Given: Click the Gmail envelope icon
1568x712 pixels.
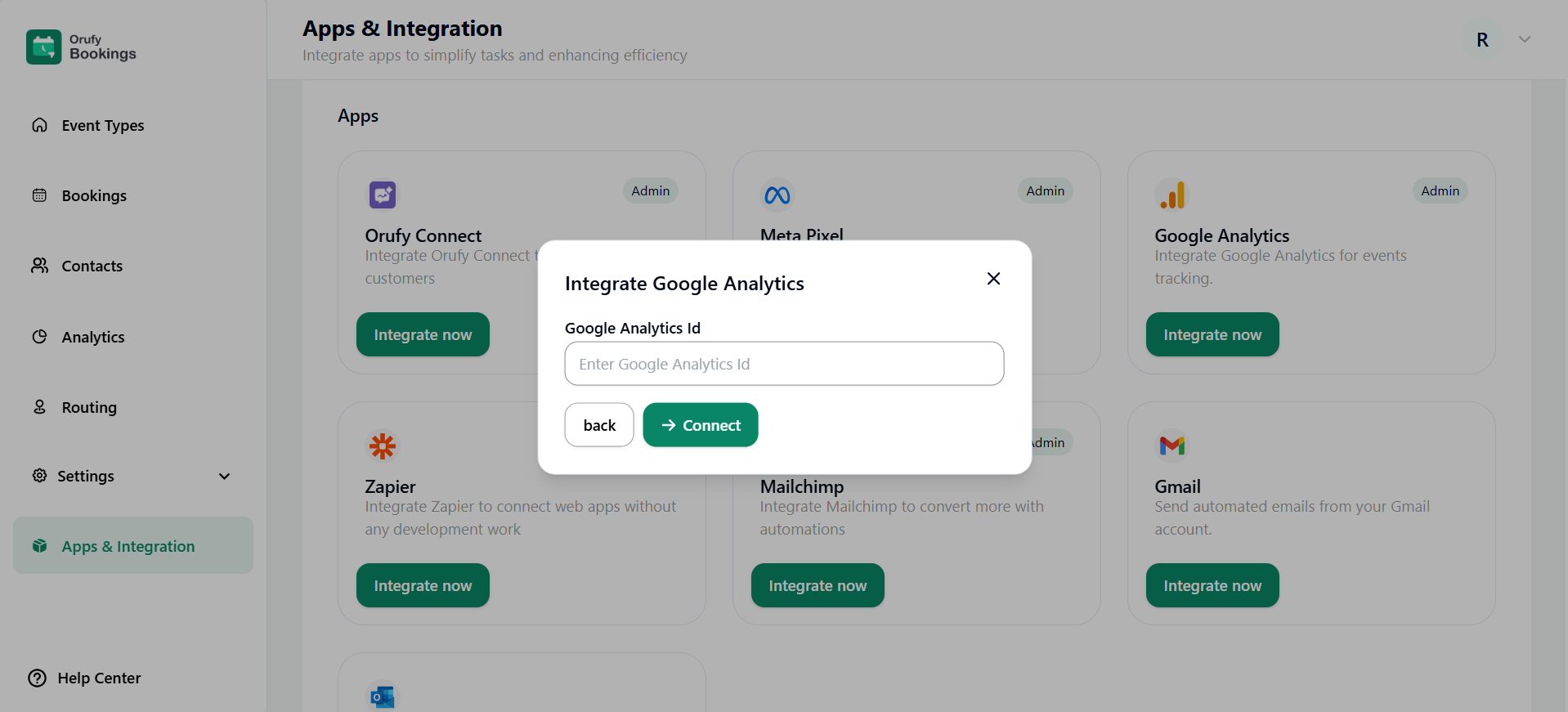Looking at the screenshot, I should click(x=1172, y=446).
